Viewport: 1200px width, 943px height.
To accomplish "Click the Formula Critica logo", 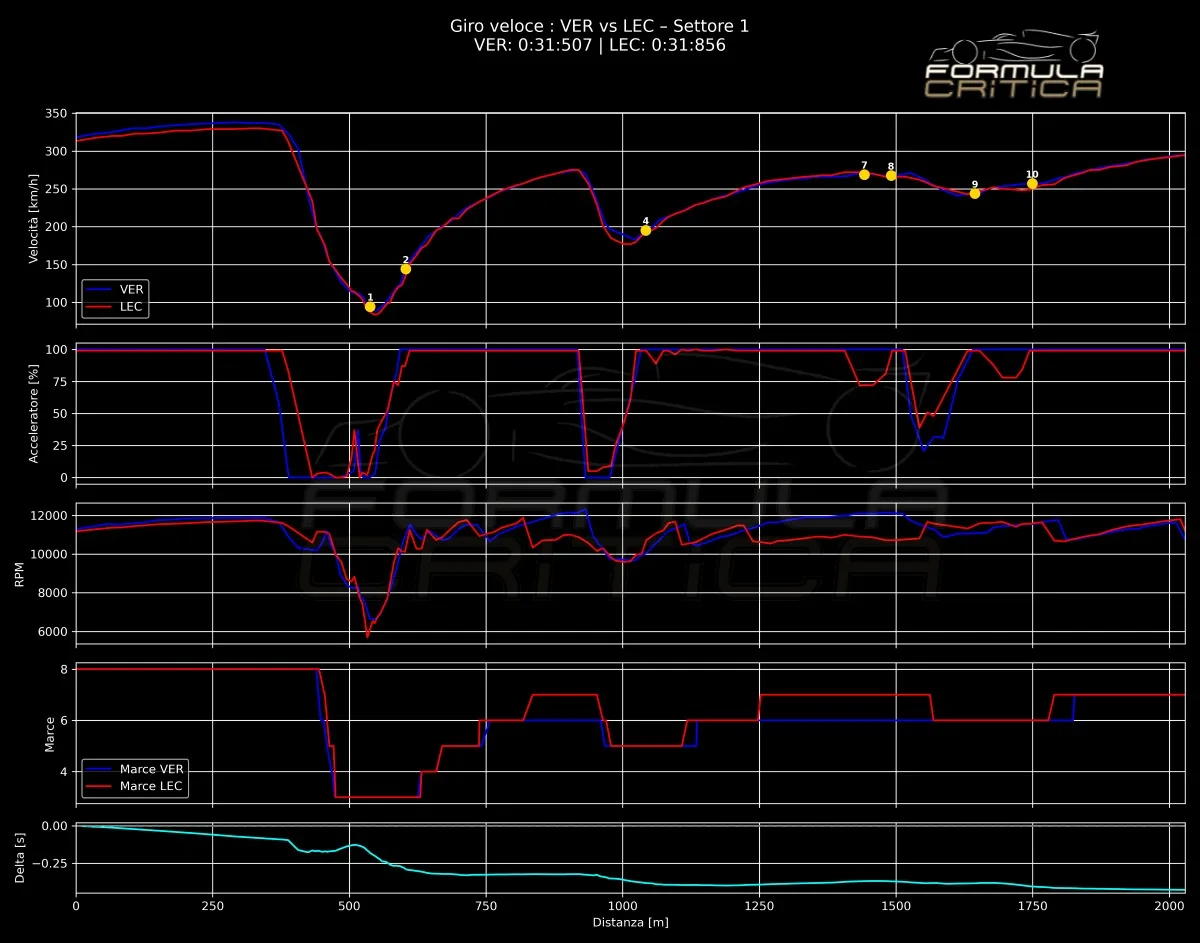I will tap(1013, 66).
